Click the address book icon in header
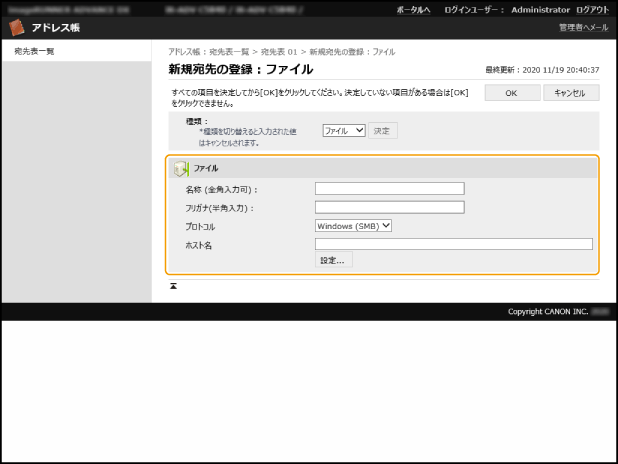Viewport: 618px width, 464px height. (18, 27)
